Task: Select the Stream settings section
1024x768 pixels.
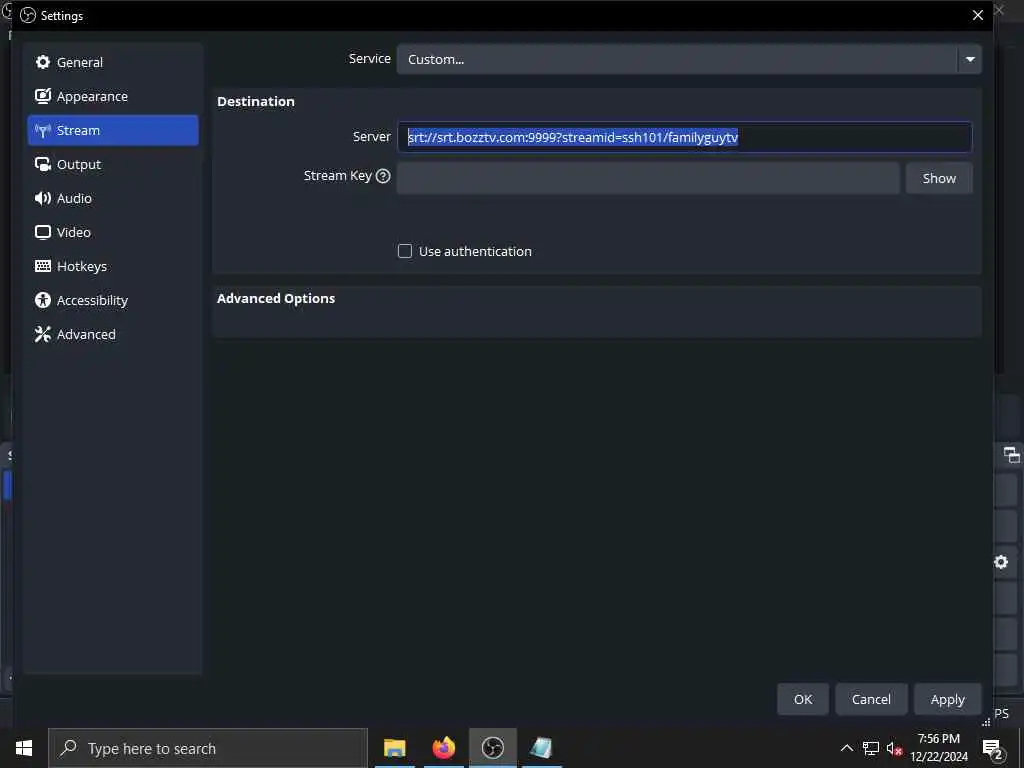Action: [x=112, y=130]
